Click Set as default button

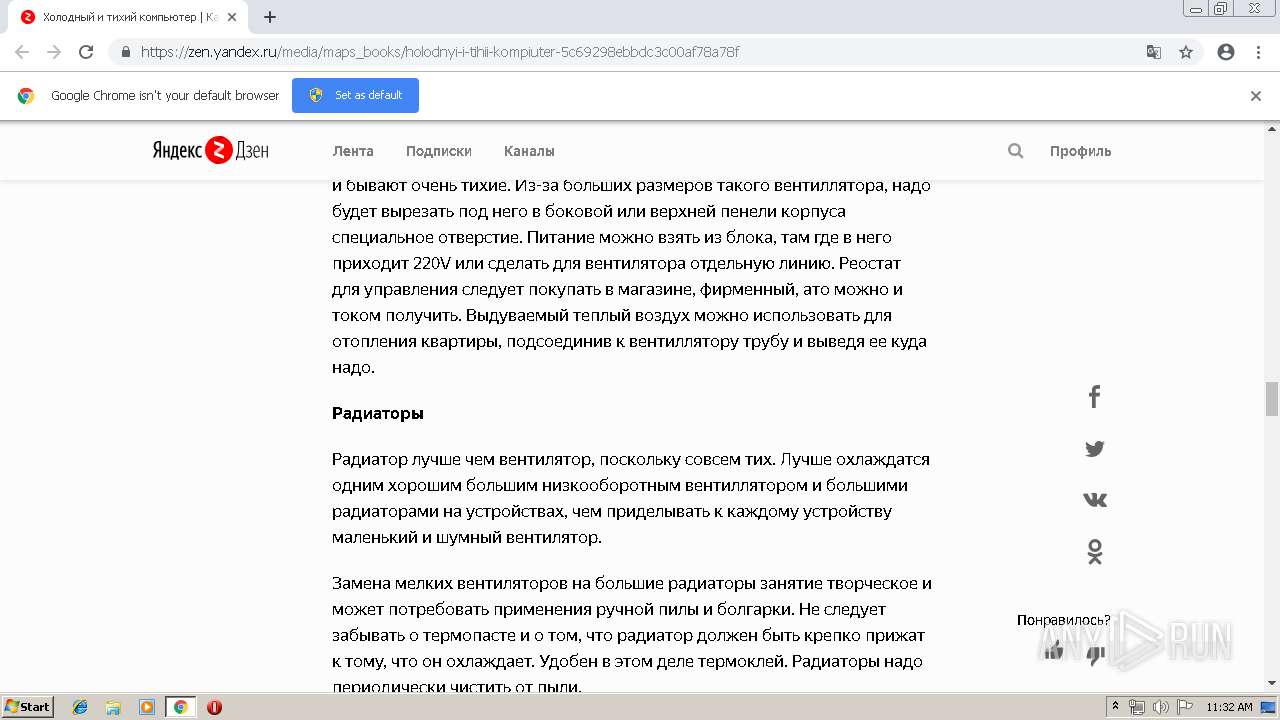[355, 95]
